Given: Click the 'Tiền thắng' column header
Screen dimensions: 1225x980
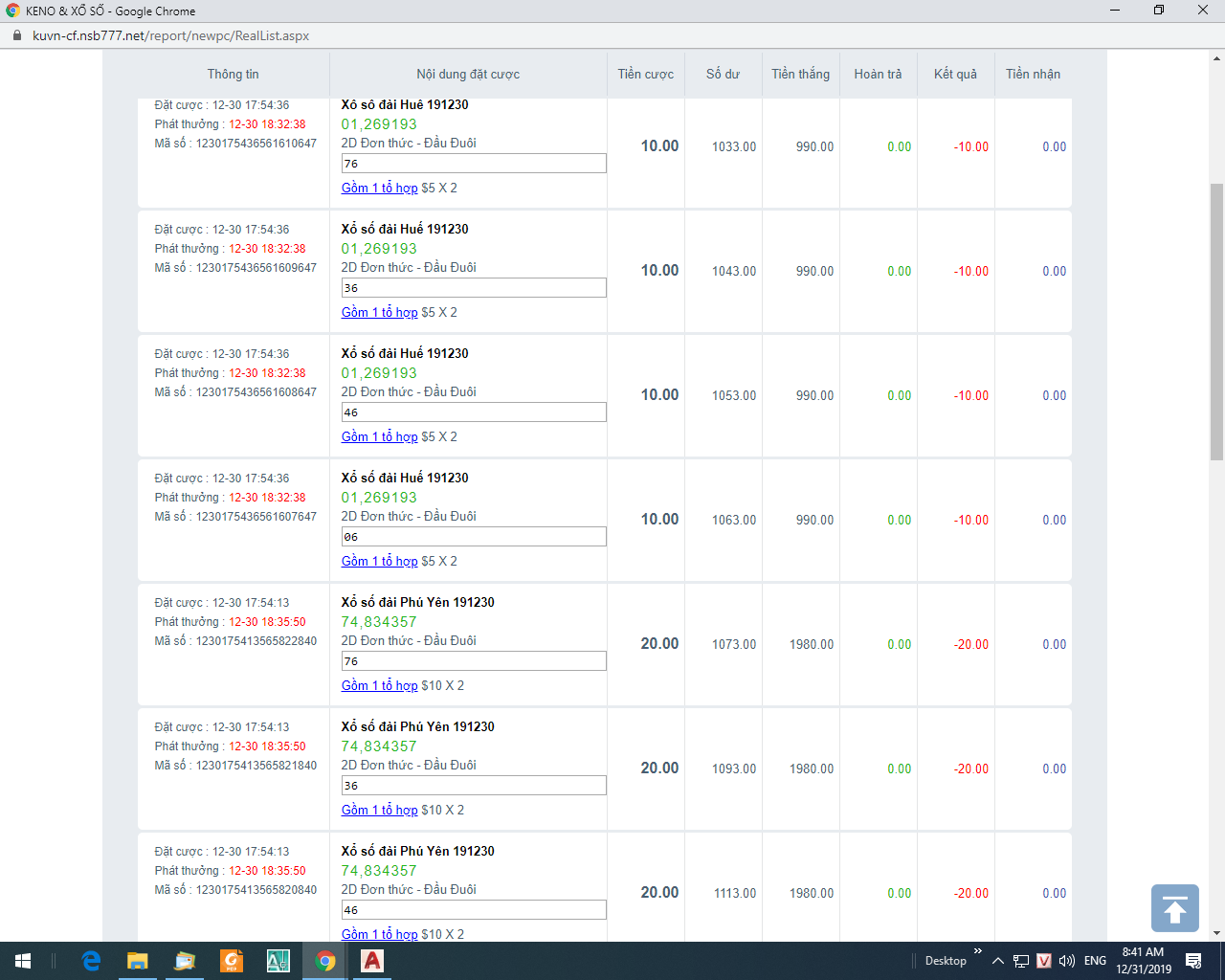Looking at the screenshot, I should (800, 74).
